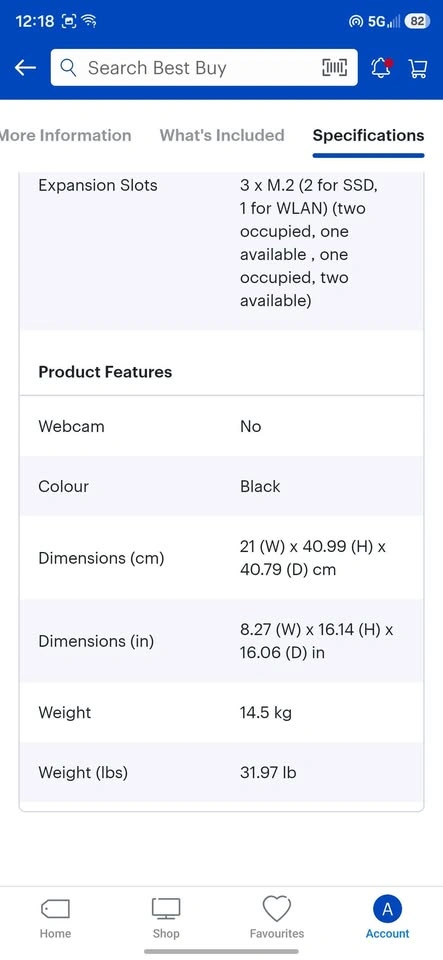This screenshot has height=960, width=443.
Task: Open notifications bell icon
Action: 381,68
